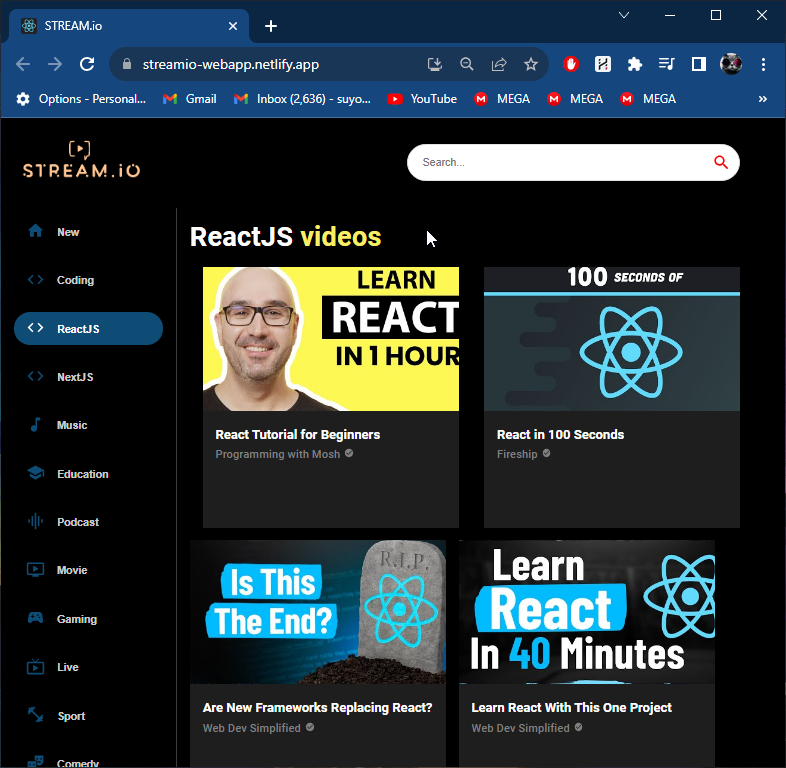Click the code brackets icon beside Coding
Image resolution: width=786 pixels, height=768 pixels.
pyautogui.click(x=35, y=279)
